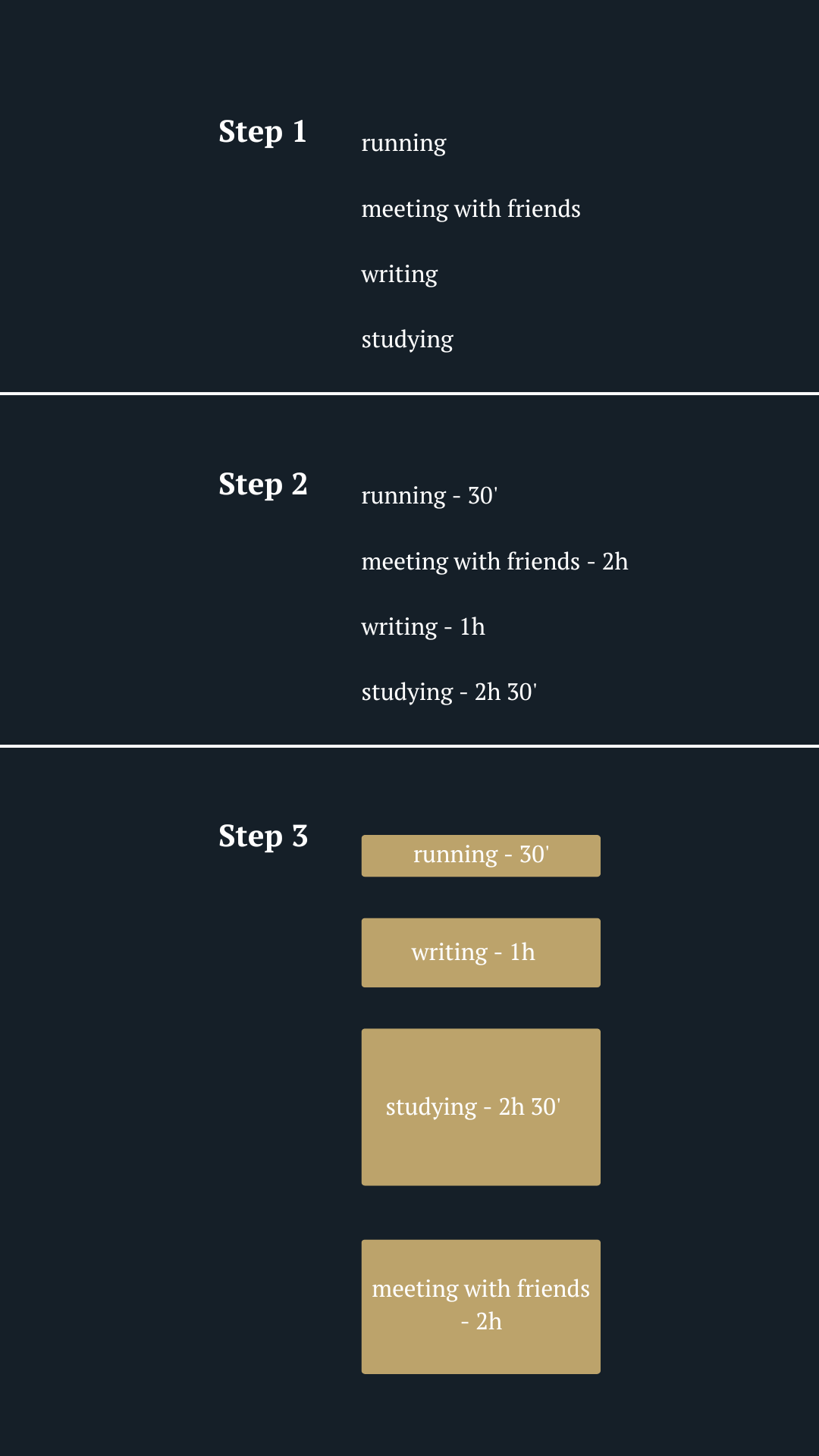The width and height of the screenshot is (819, 1456).
Task: Click the divider between Step 1 and Step 2
Action: click(409, 394)
